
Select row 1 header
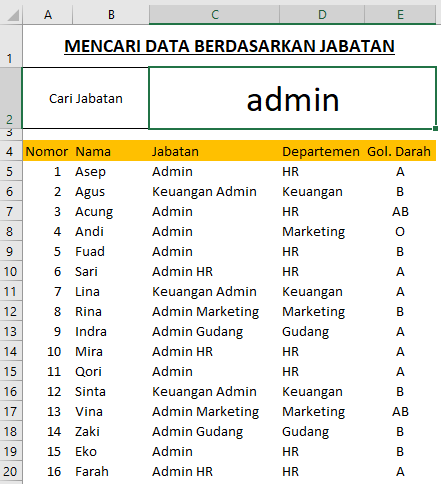(11, 46)
